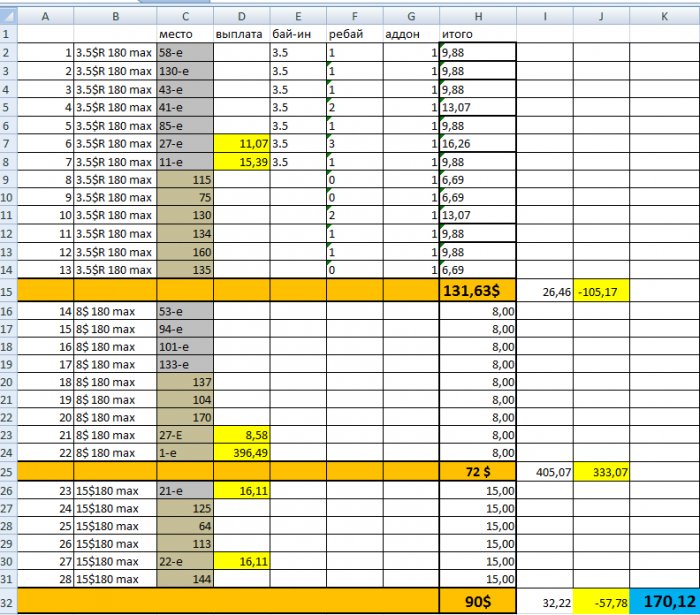Click the Select All corner button
700x615 pixels.
(x=8, y=16)
